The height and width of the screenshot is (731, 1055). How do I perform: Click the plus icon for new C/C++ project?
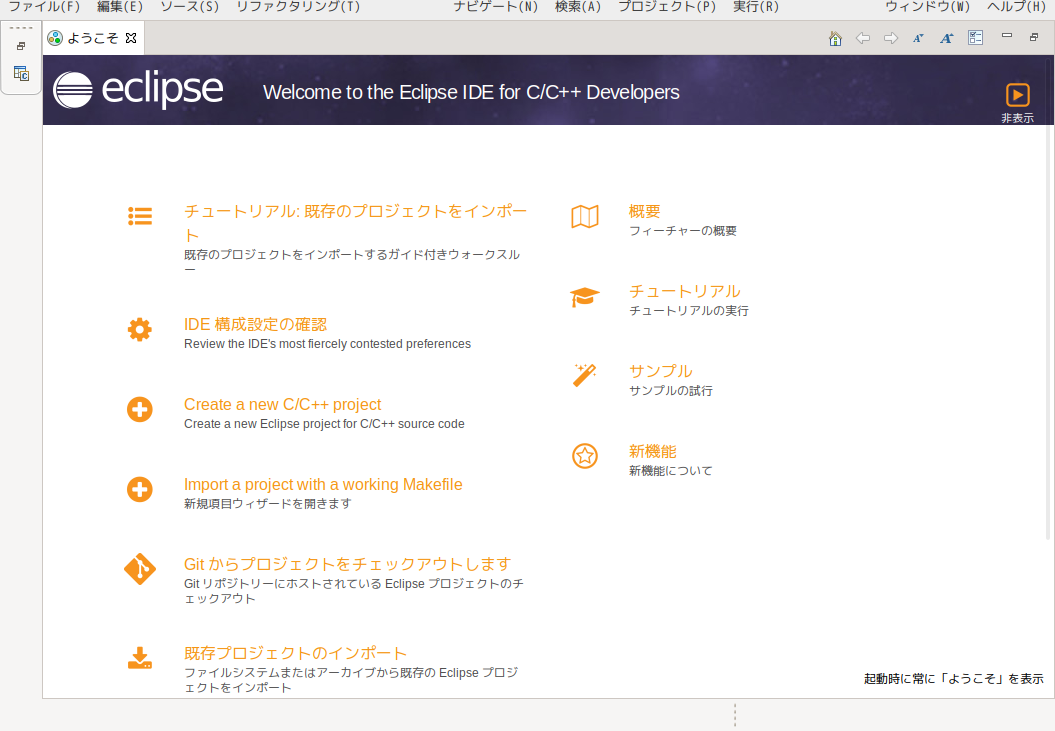(140, 409)
